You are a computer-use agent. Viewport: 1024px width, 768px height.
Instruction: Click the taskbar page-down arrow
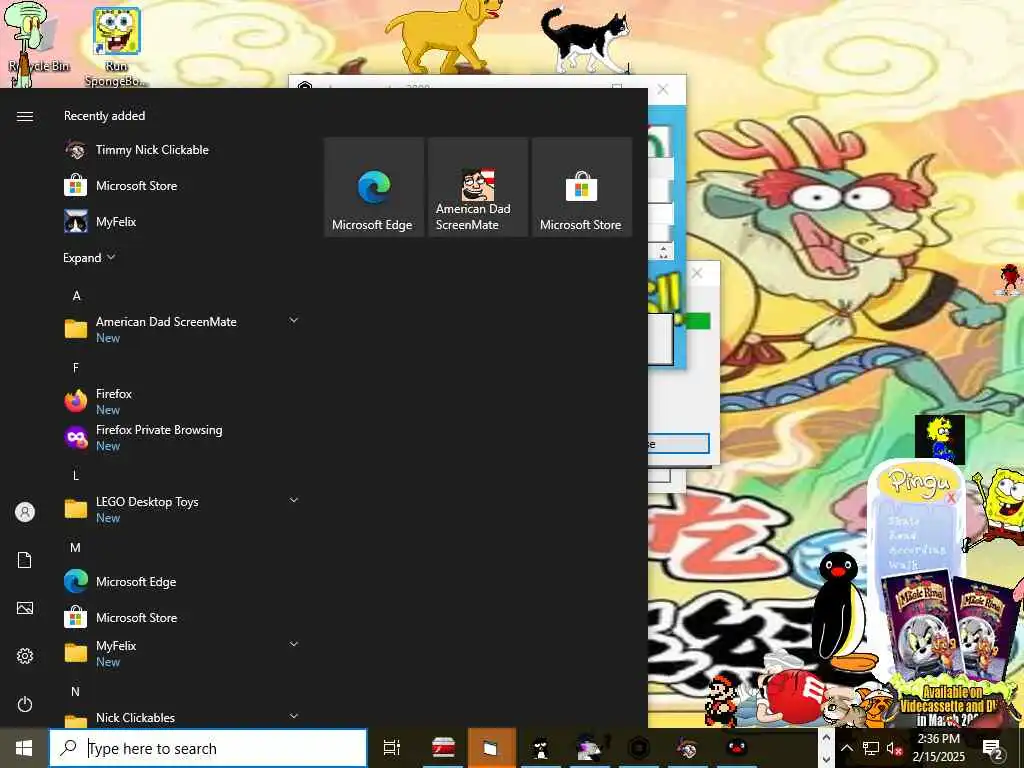tap(826, 759)
